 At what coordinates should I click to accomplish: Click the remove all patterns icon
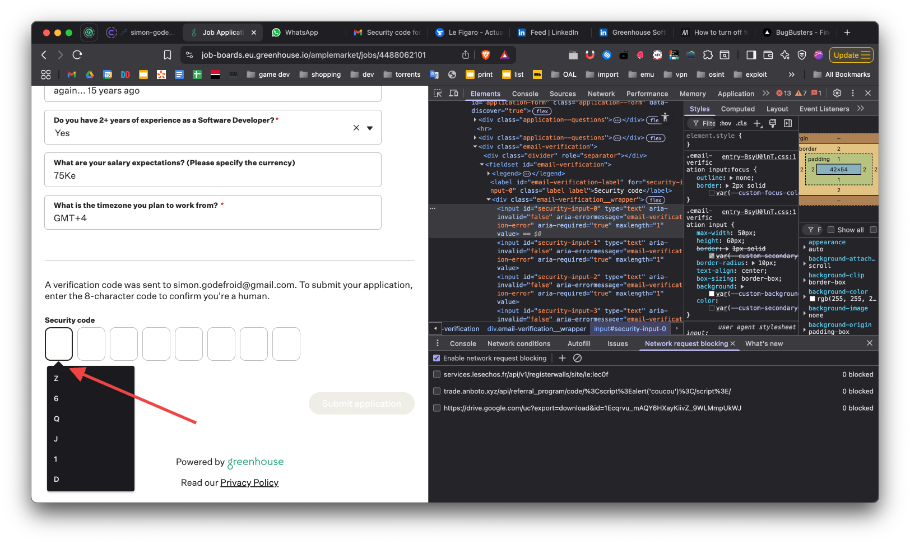577,358
